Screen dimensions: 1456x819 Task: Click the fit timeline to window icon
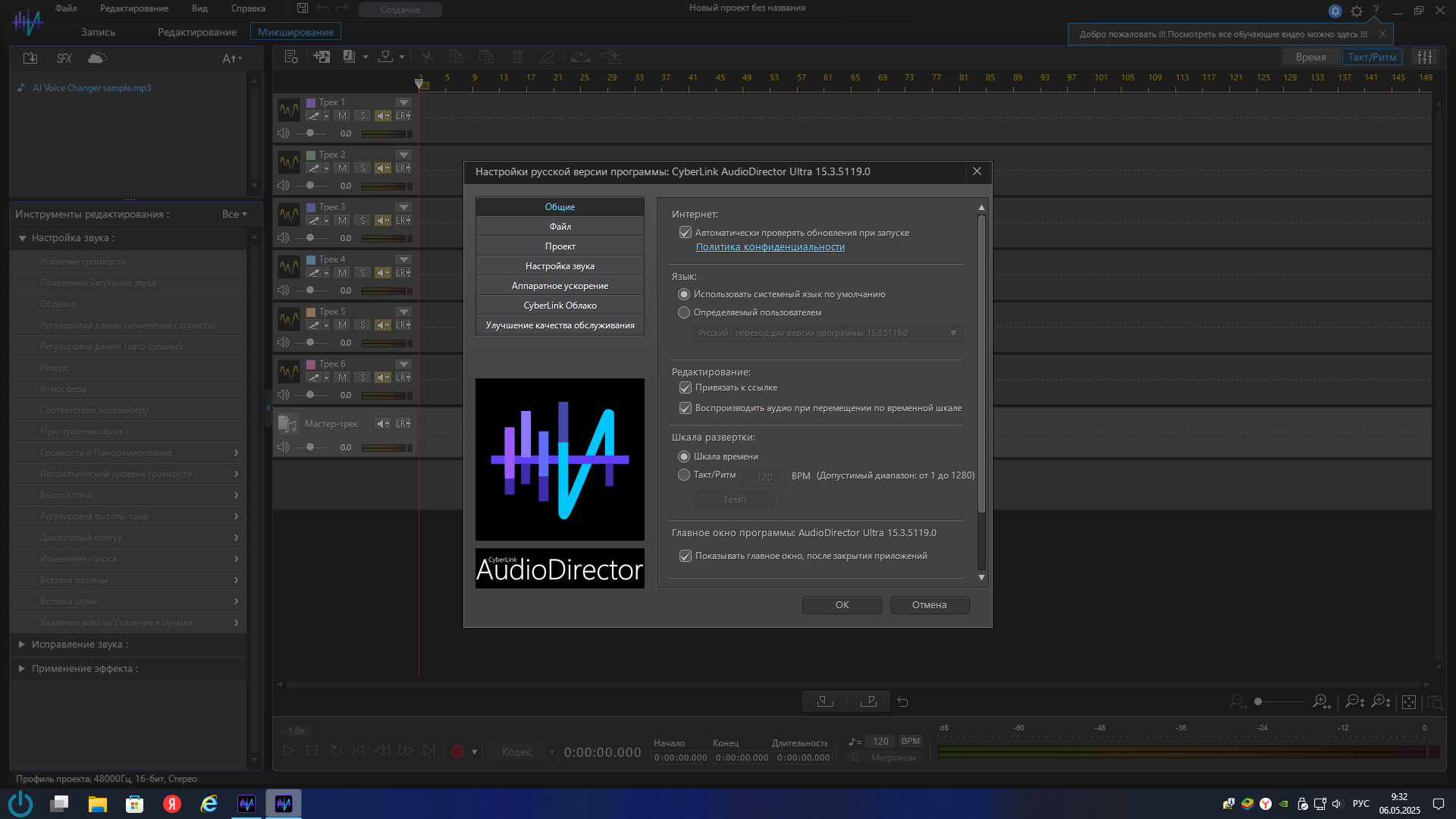click(1409, 702)
